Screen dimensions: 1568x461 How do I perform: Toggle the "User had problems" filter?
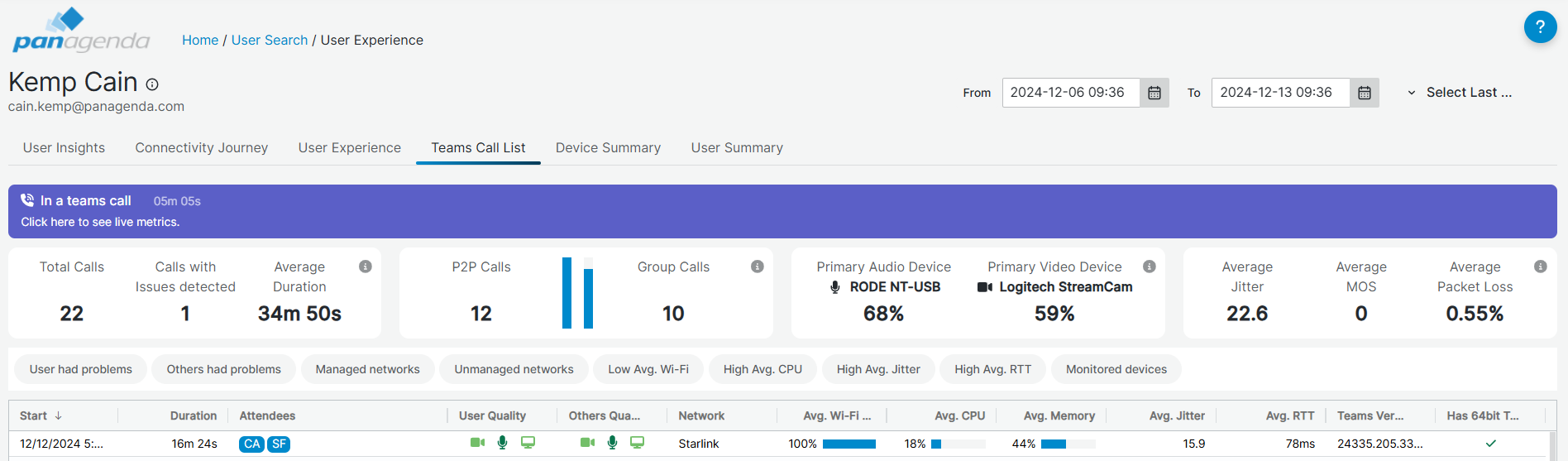coord(81,369)
